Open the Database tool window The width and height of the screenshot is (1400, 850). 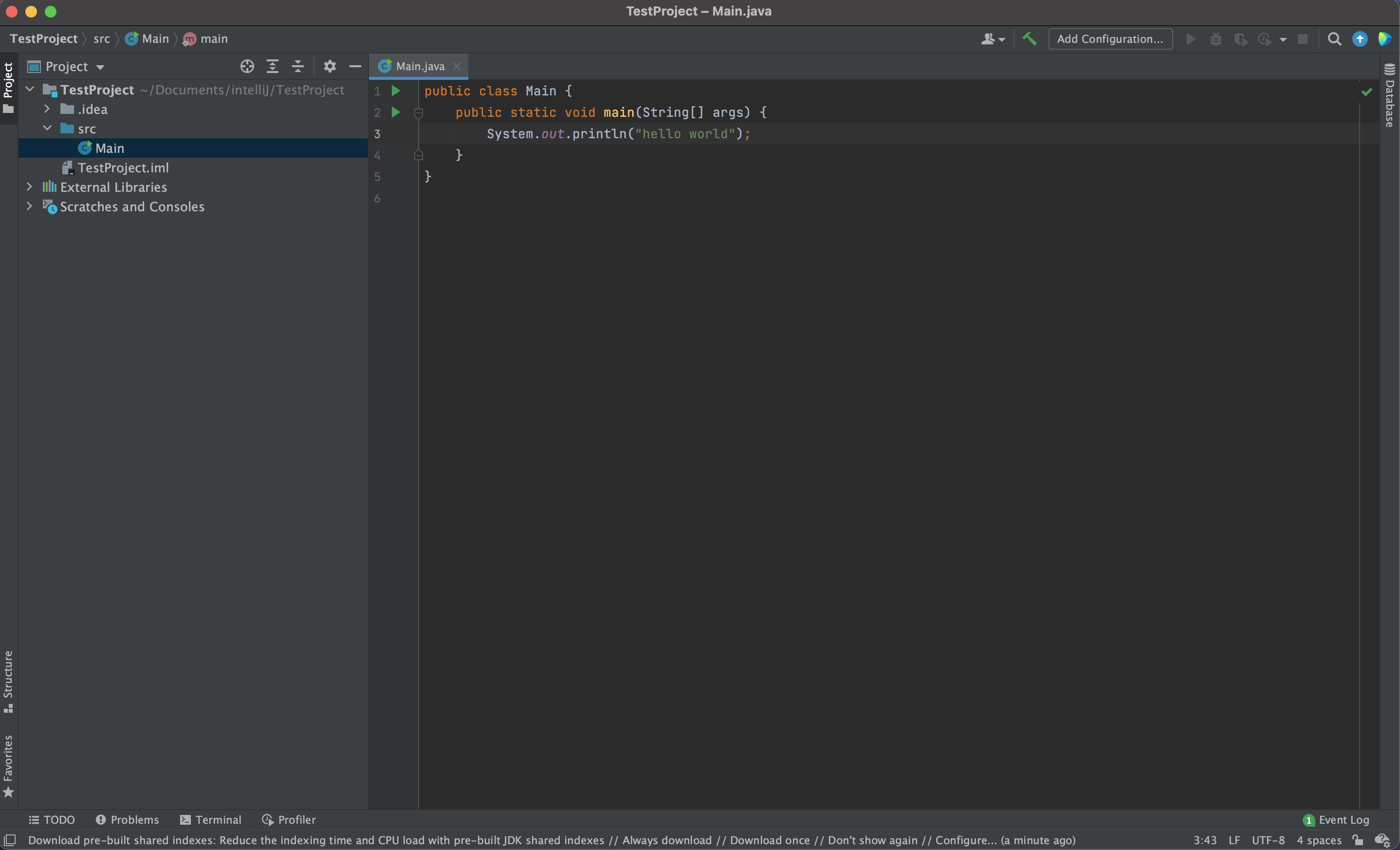1390,95
